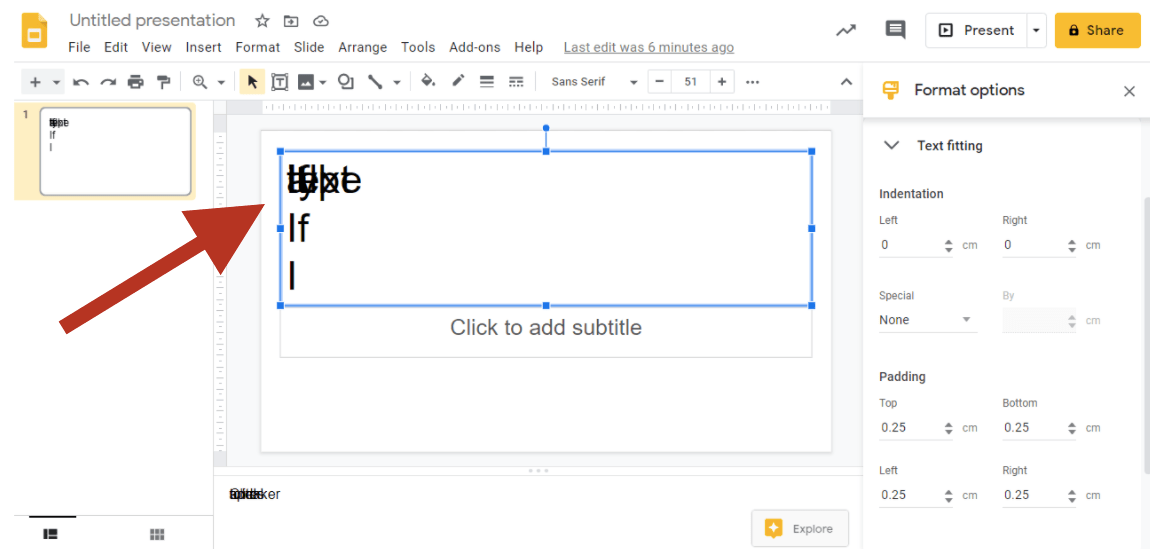Image resolution: width=1150 pixels, height=549 pixels.
Task: Select the Paint format tool
Action: [x=164, y=82]
